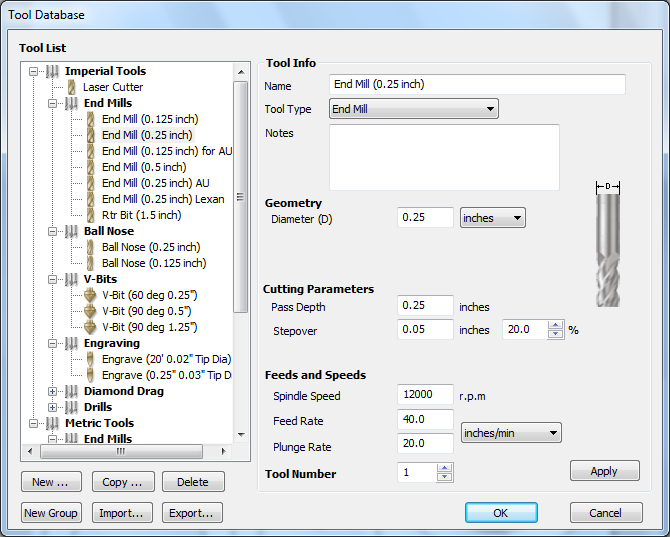
Task: Click the End Mill (0.125 inch) icon
Action: pos(91,119)
